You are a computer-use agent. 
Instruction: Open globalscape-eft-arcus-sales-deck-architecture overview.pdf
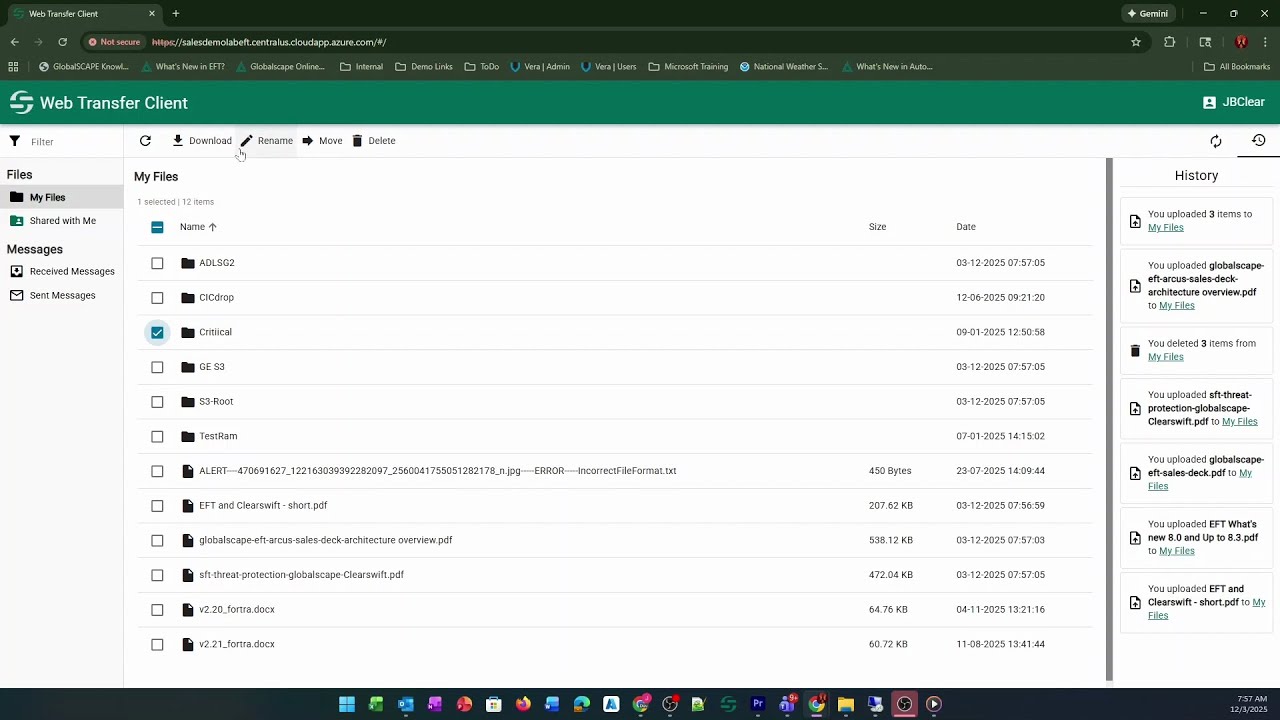click(325, 540)
